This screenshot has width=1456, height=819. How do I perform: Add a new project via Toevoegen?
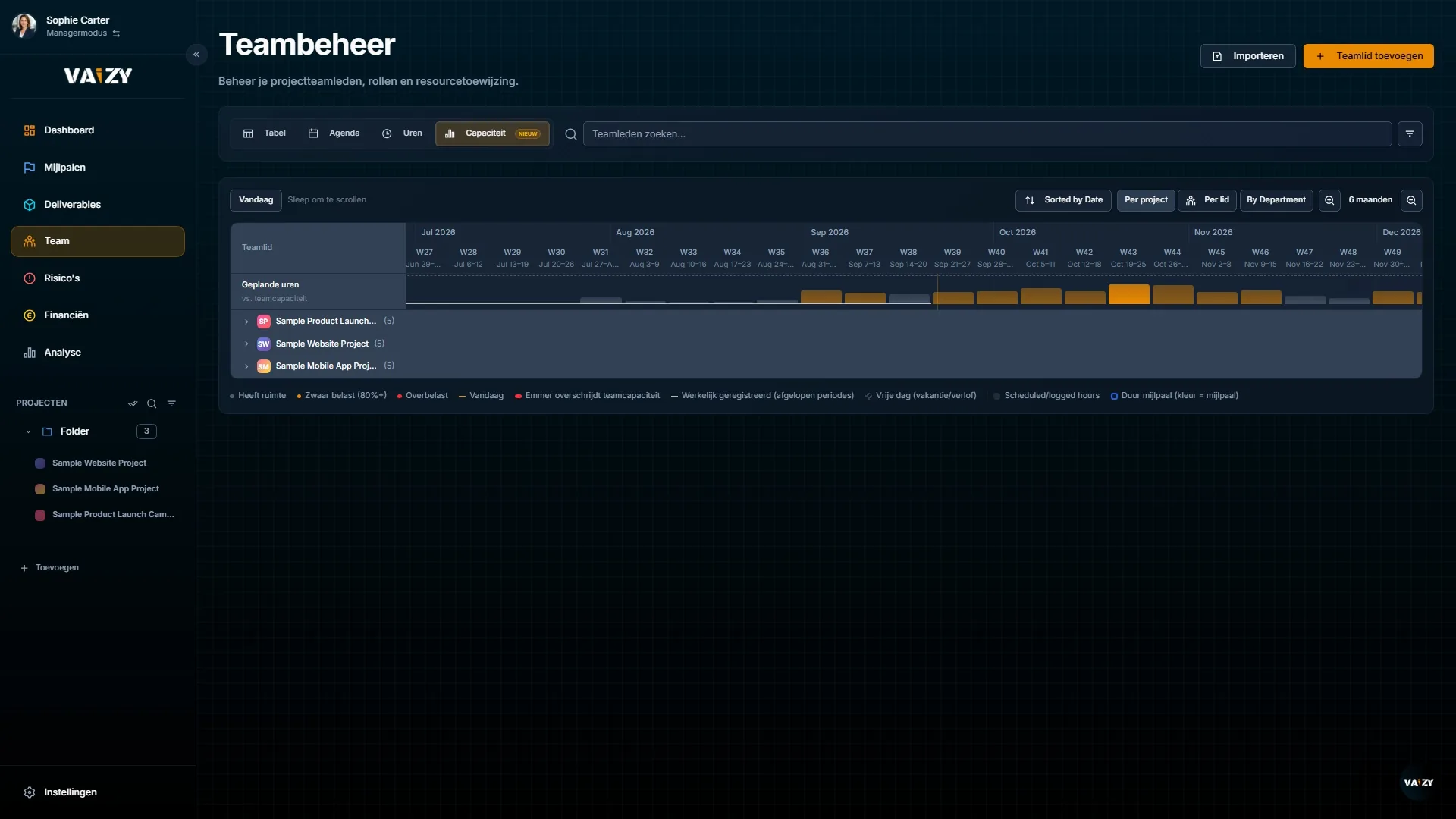50,568
